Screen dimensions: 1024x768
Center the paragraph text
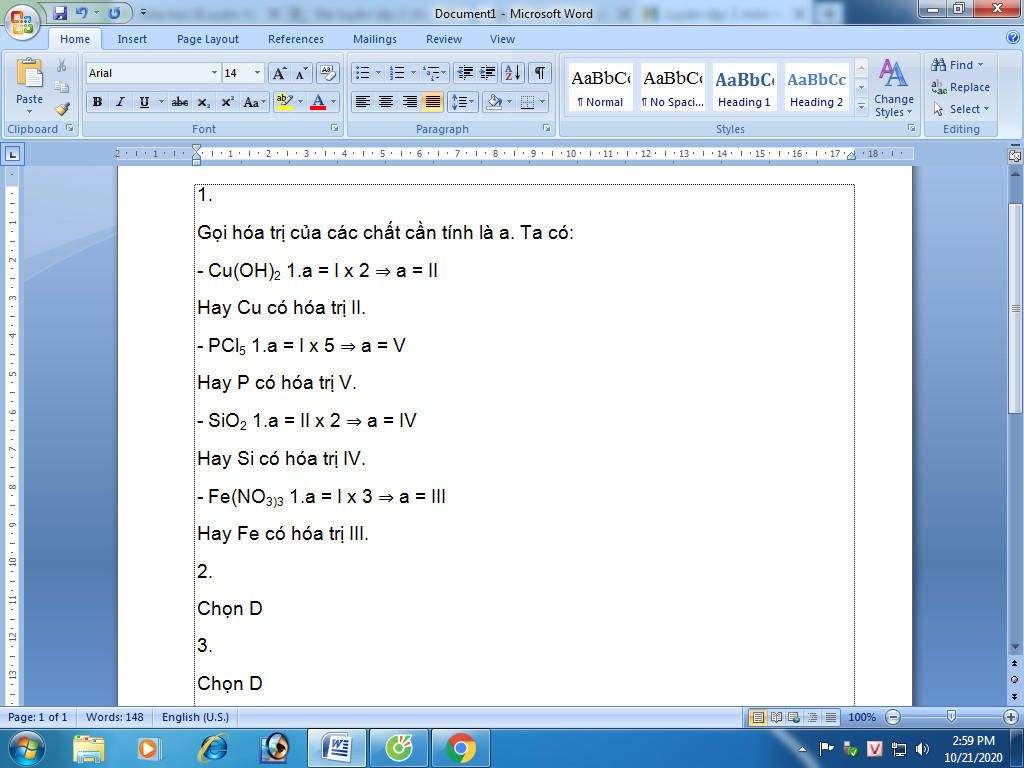pos(386,102)
